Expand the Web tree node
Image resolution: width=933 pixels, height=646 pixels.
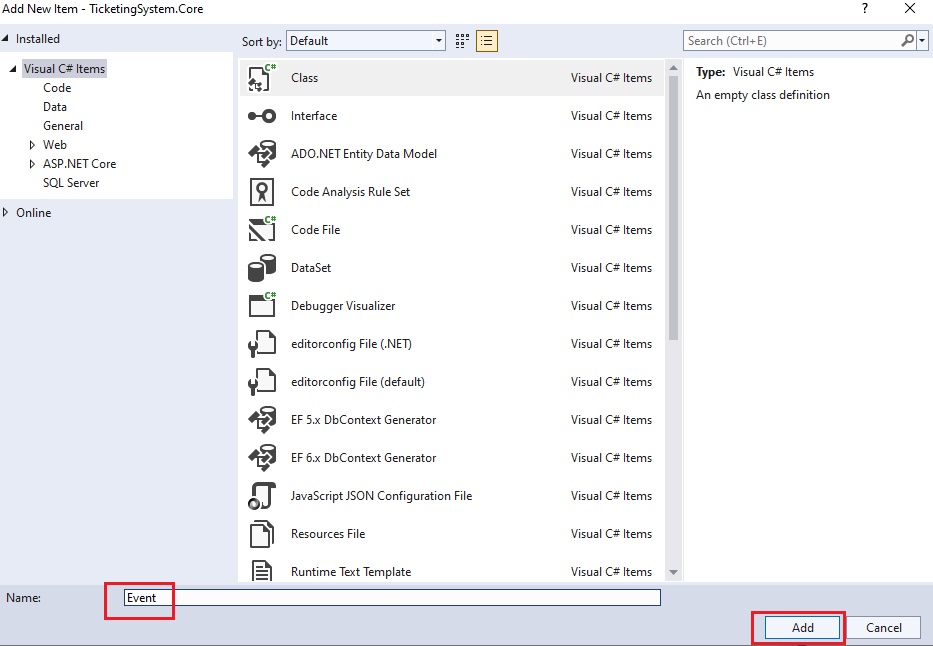[32, 145]
